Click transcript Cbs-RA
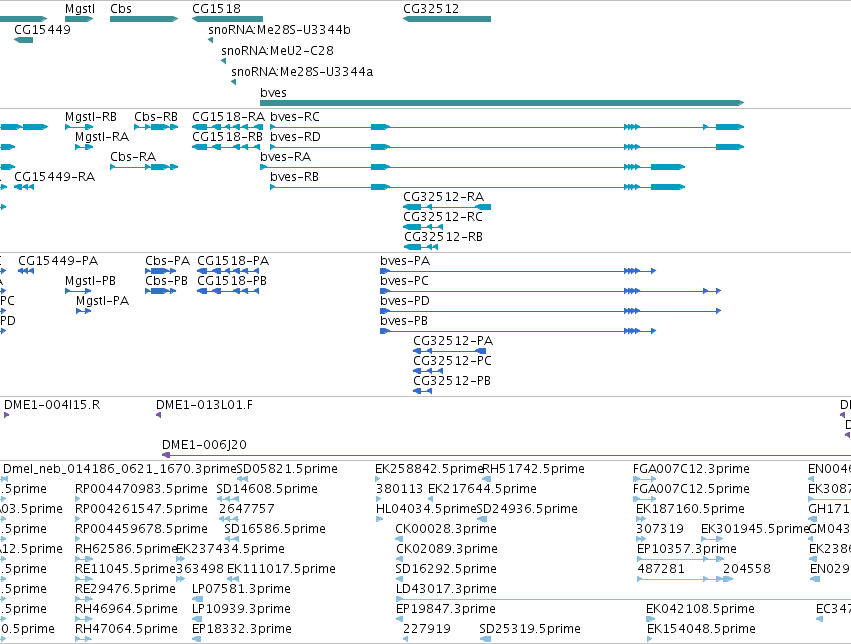Viewport: 851px width, 644px height. click(x=144, y=167)
